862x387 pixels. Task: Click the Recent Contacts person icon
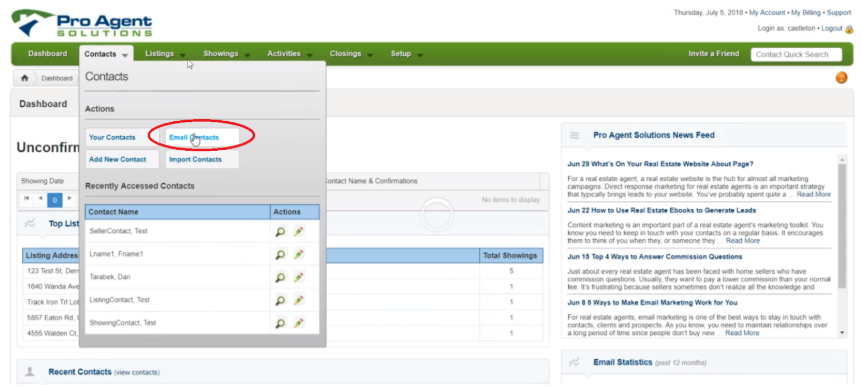click(30, 372)
